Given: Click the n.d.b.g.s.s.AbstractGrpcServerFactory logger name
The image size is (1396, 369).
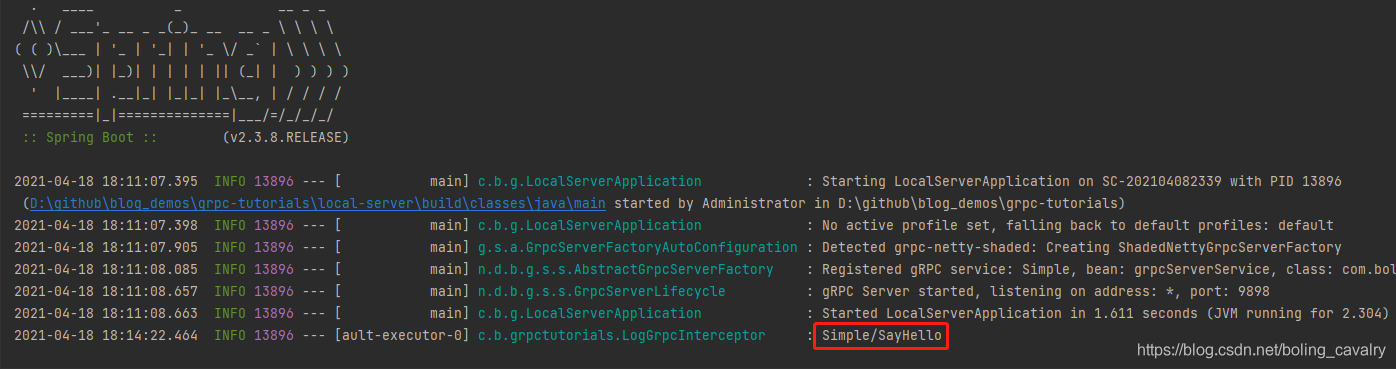Looking at the screenshot, I should (626, 269).
